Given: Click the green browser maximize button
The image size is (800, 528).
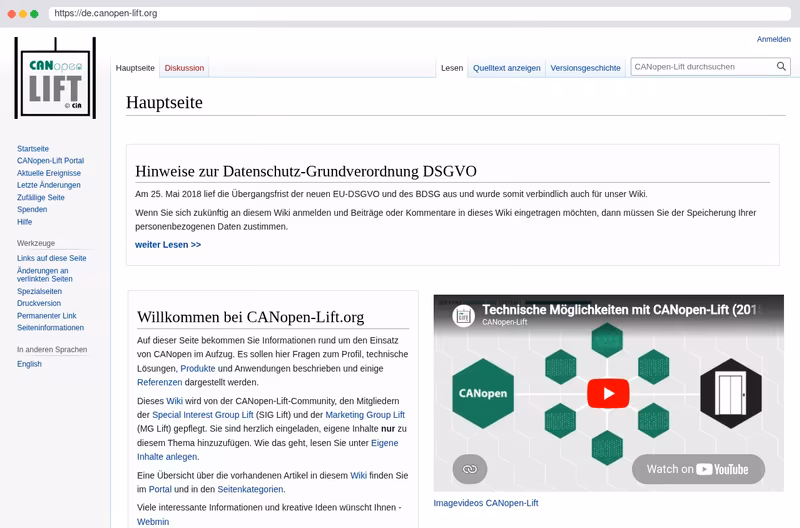Looking at the screenshot, I should [x=34, y=14].
